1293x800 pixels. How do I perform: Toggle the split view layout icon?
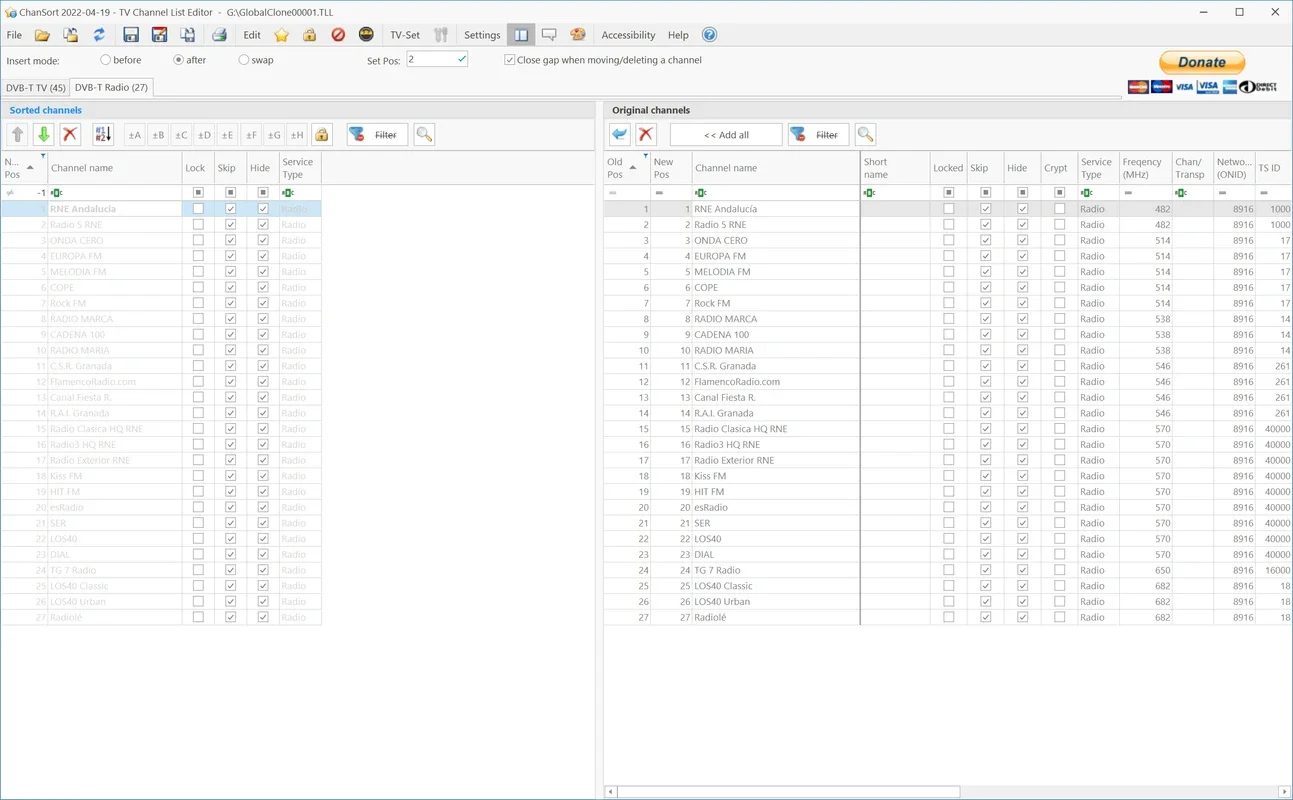(x=521, y=35)
